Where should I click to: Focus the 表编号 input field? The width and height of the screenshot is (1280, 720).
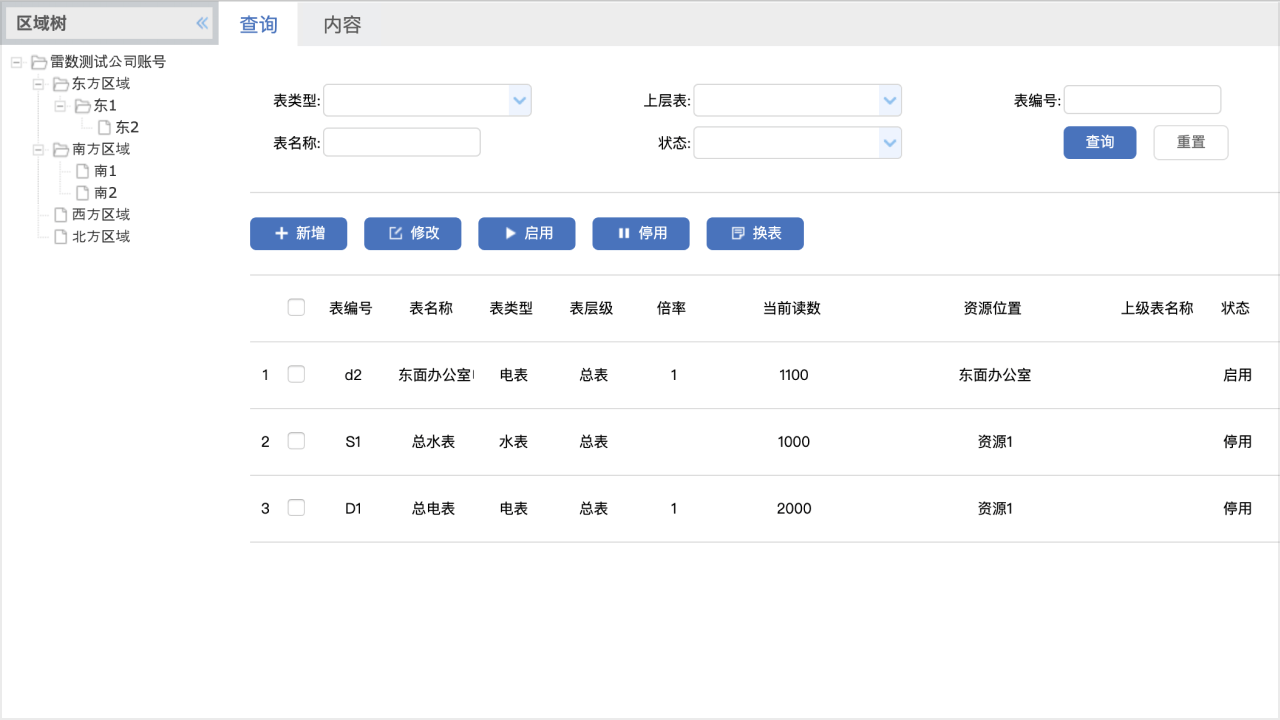tap(1142, 100)
